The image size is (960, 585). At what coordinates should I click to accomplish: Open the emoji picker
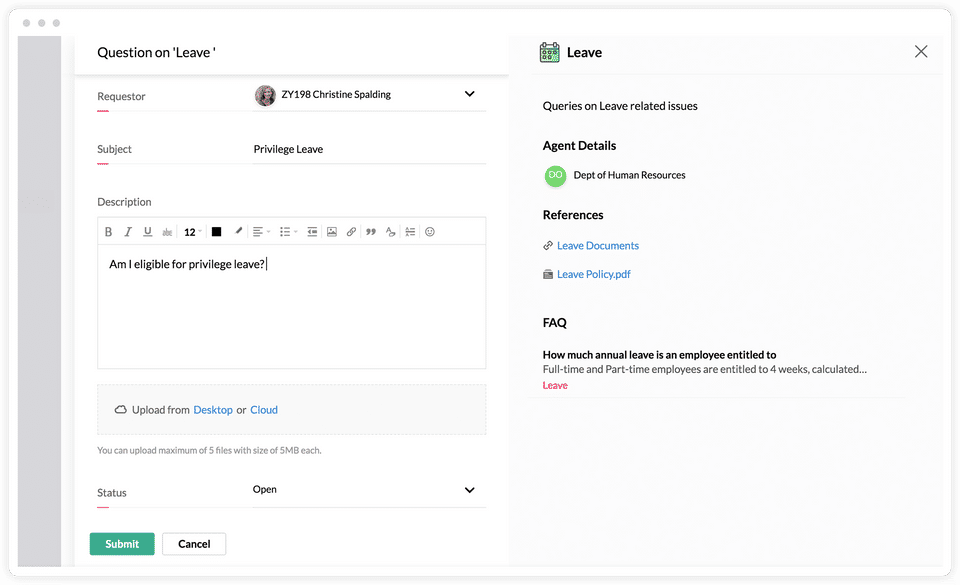[x=430, y=232]
